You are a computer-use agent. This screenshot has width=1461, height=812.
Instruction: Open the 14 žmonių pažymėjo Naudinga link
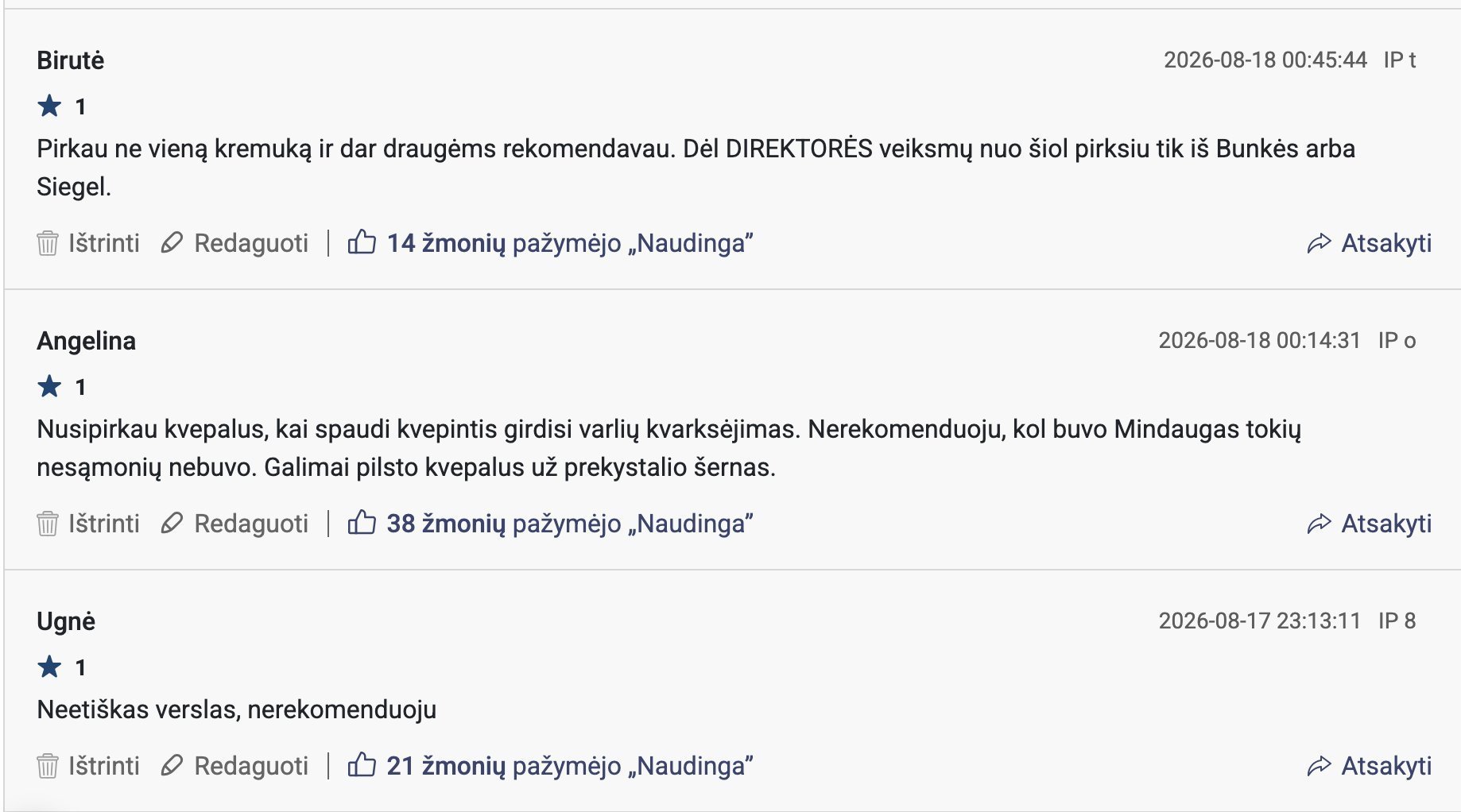coord(570,243)
